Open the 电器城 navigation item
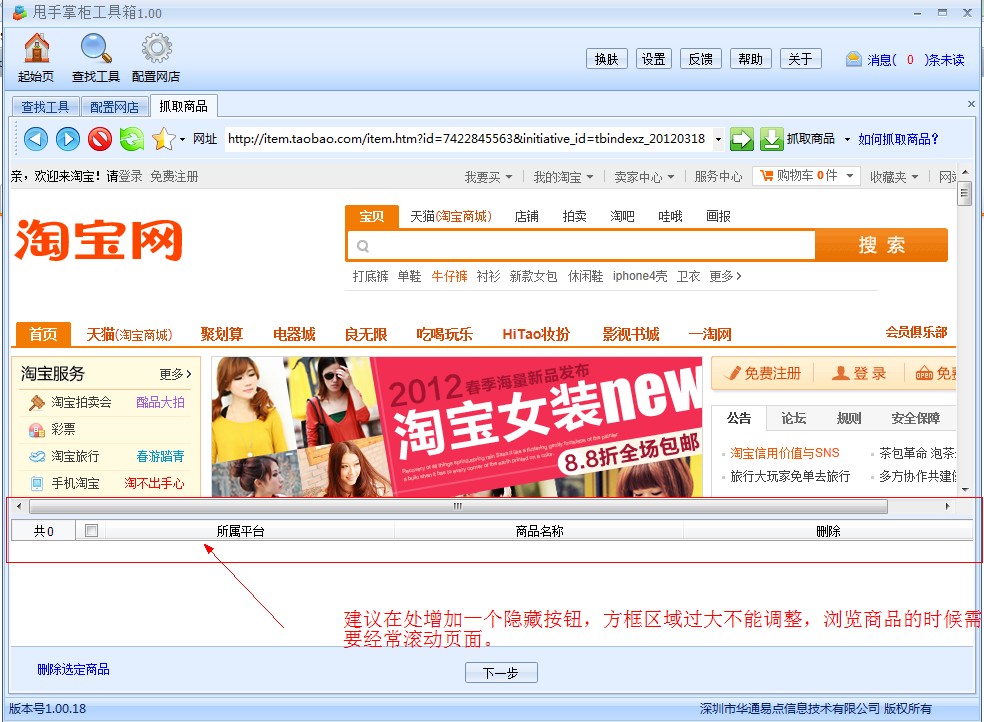984x722 pixels. pos(294,334)
